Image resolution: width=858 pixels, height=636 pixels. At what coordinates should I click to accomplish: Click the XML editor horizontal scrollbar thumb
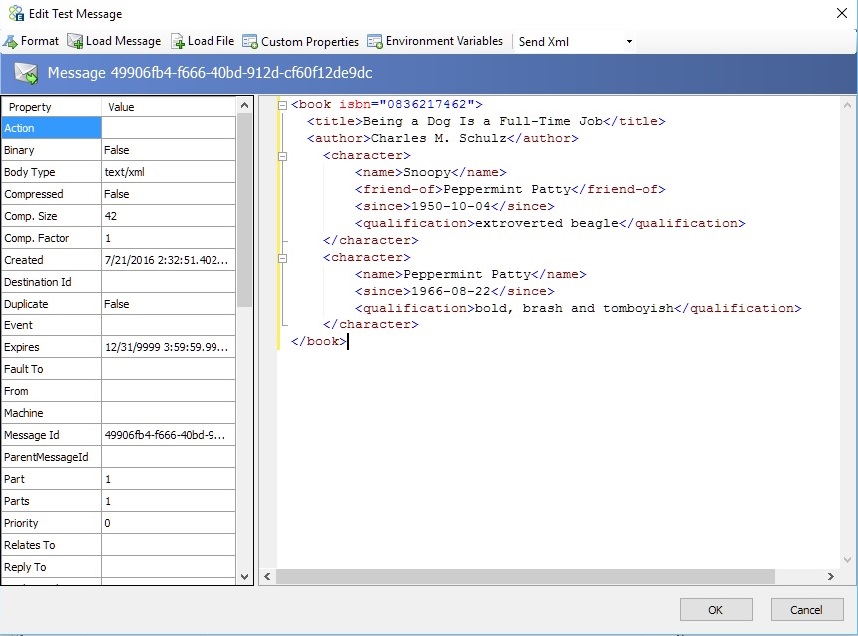(525, 576)
